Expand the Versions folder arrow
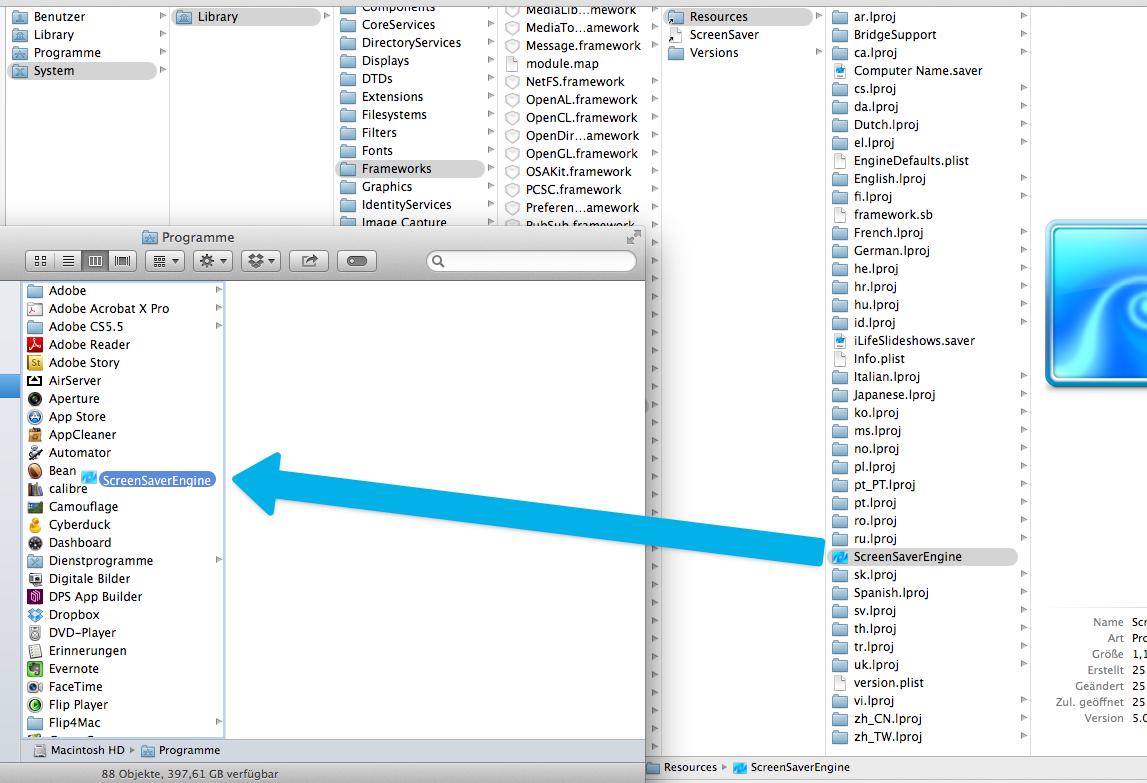 [819, 53]
